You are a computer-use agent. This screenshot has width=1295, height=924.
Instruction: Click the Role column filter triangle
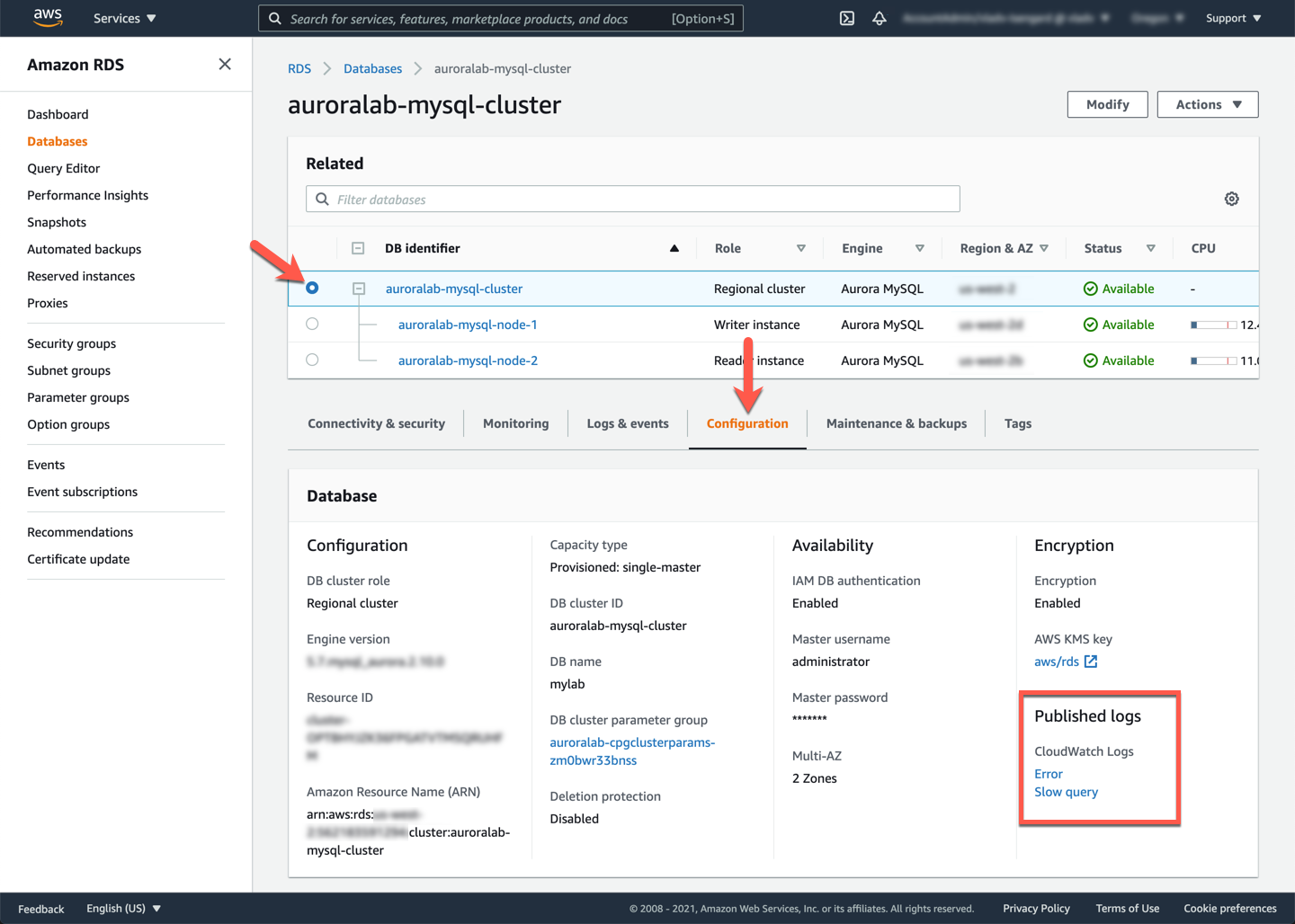click(x=800, y=248)
